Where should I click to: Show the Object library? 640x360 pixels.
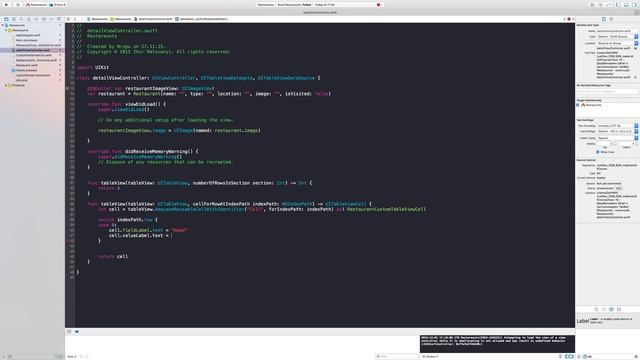click(x=611, y=309)
